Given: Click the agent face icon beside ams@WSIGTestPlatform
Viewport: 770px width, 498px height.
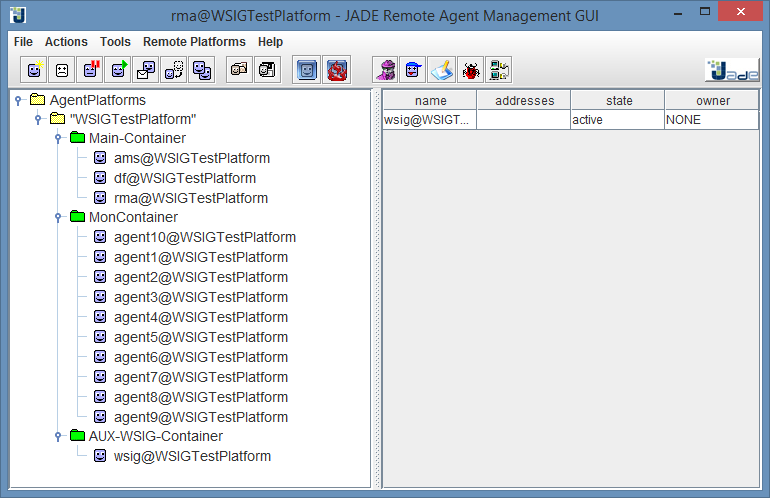Looking at the screenshot, I should [x=100, y=158].
